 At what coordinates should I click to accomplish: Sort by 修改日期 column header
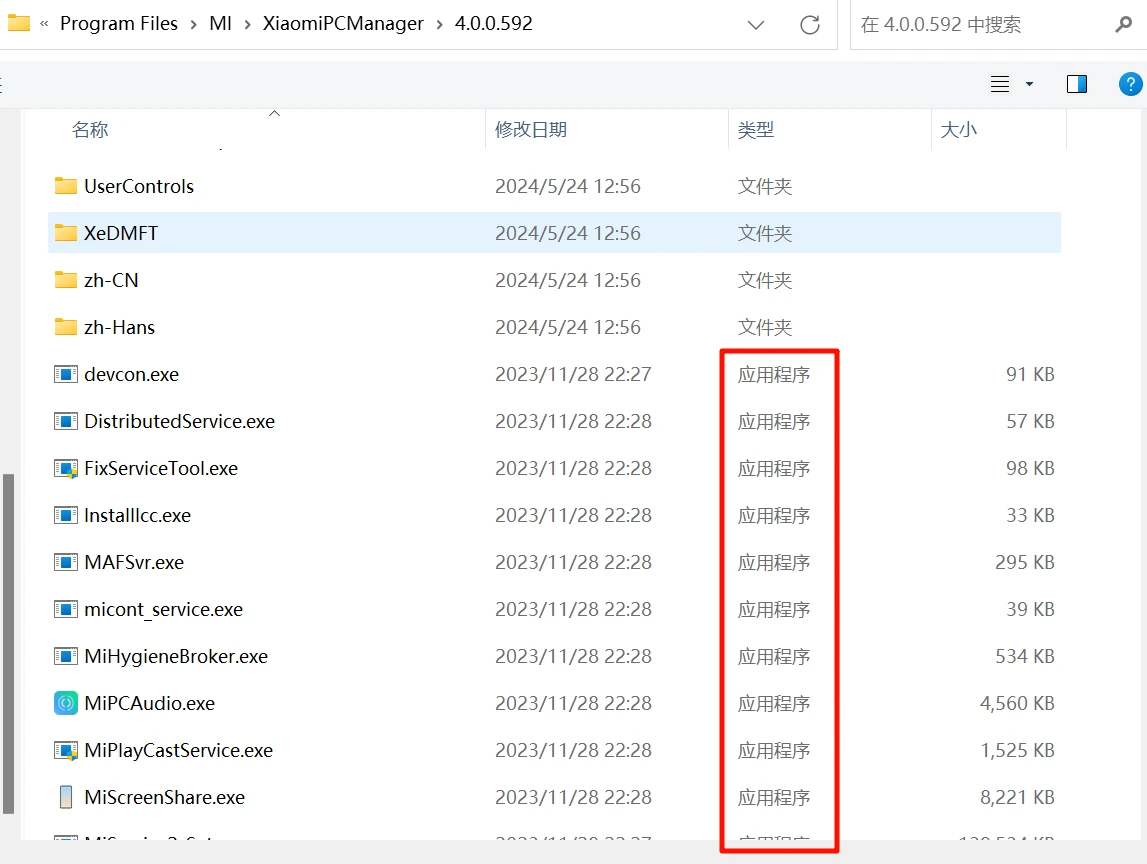click(531, 129)
